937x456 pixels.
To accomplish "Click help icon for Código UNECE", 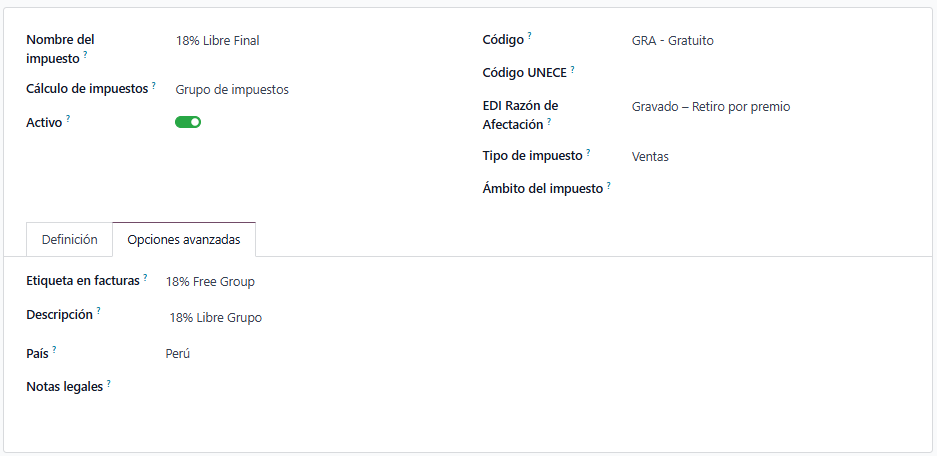I will [573, 69].
